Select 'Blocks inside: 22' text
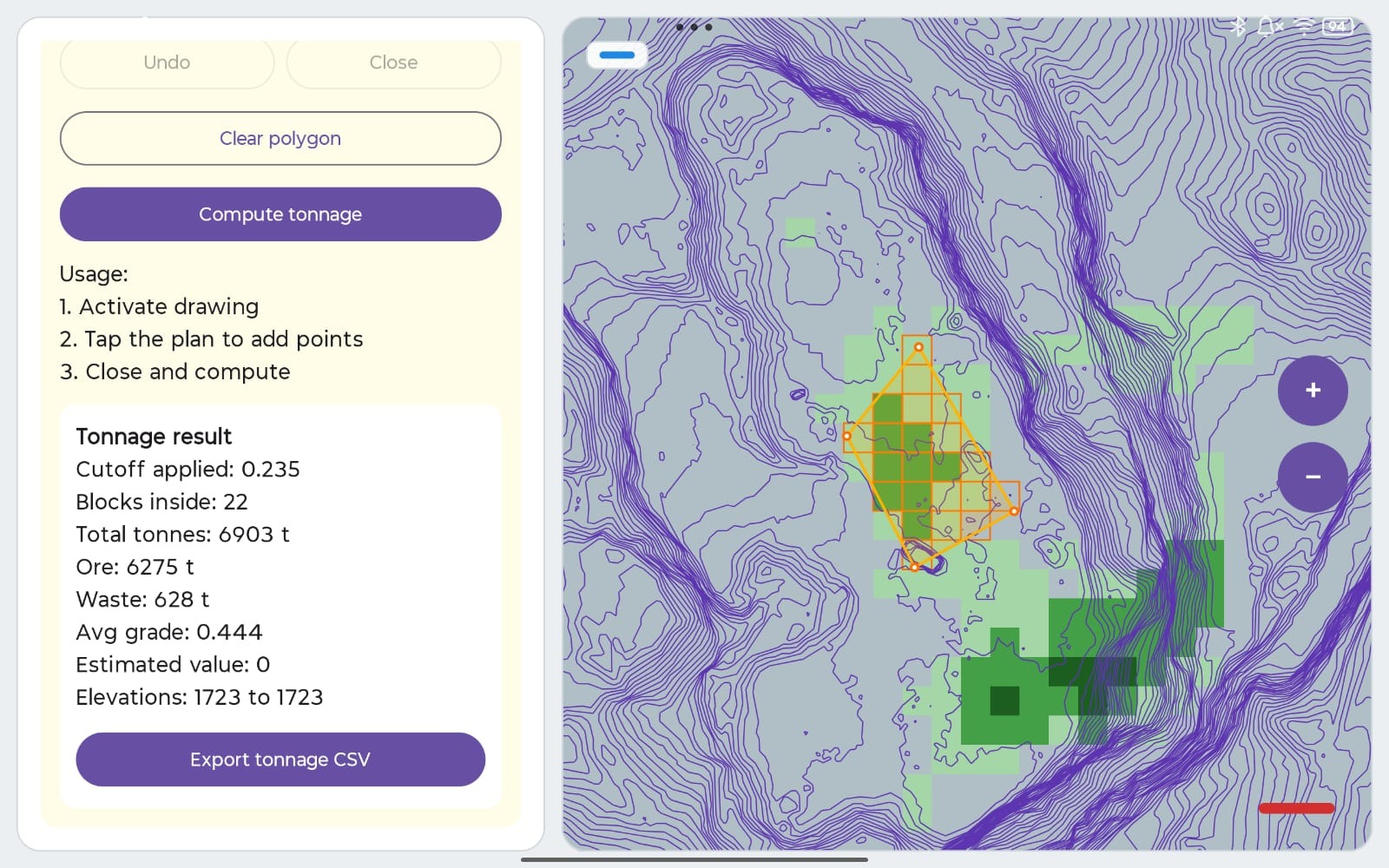The image size is (1389, 868). coord(161,502)
